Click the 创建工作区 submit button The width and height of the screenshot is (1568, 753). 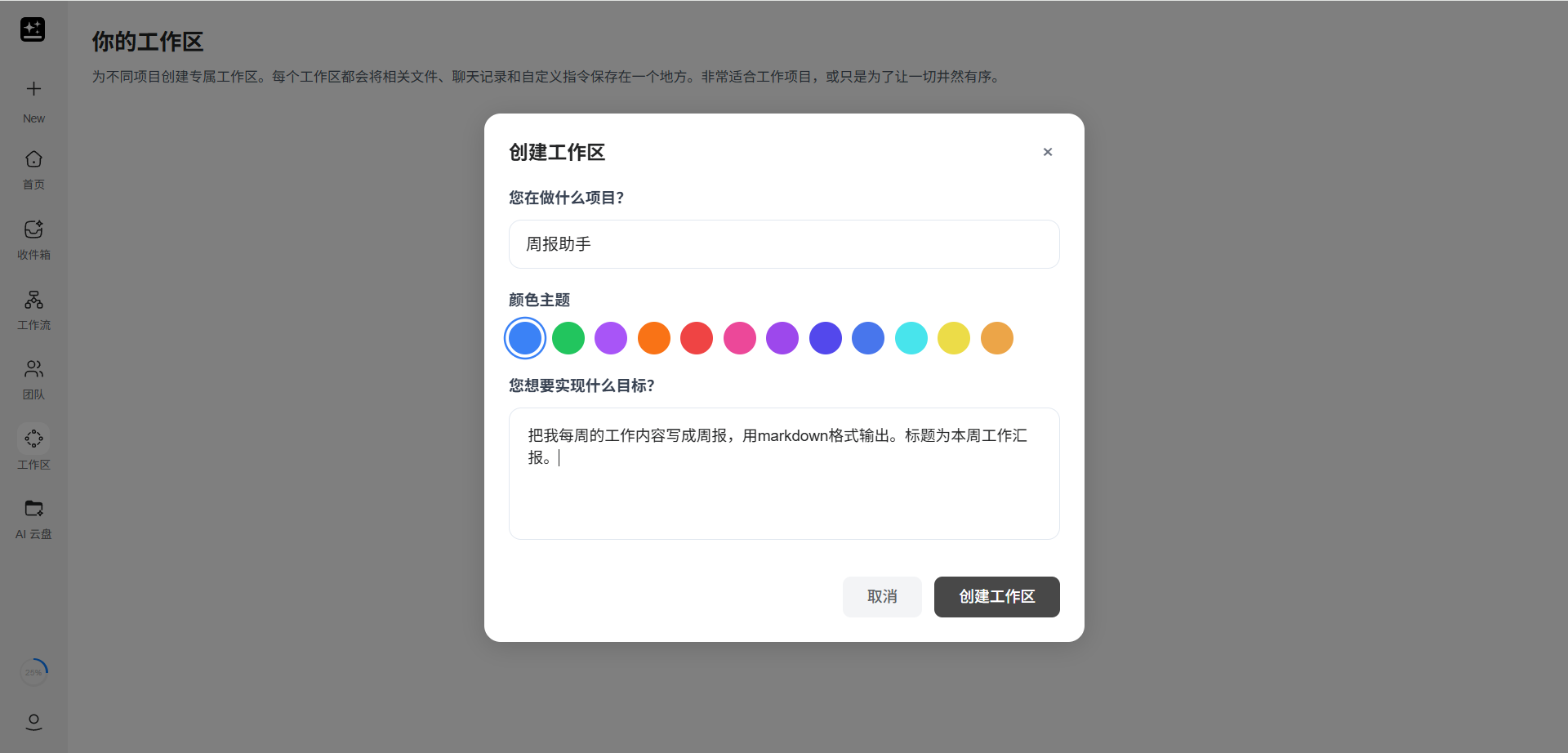click(996, 597)
